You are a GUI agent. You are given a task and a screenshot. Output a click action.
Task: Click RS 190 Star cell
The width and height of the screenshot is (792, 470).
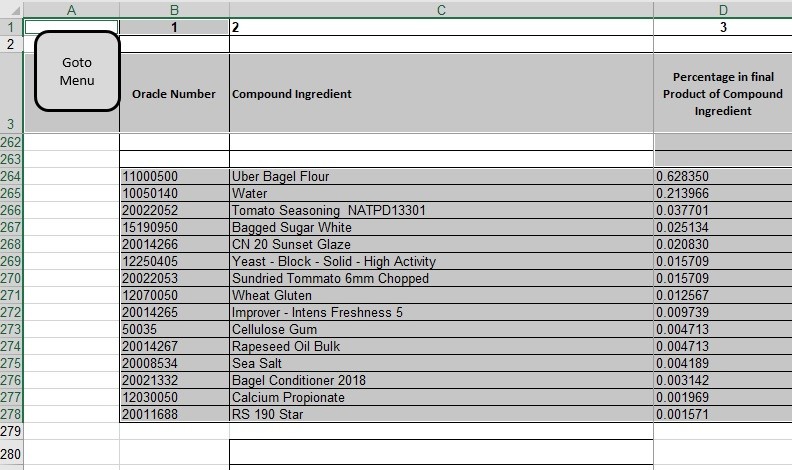[441, 414]
